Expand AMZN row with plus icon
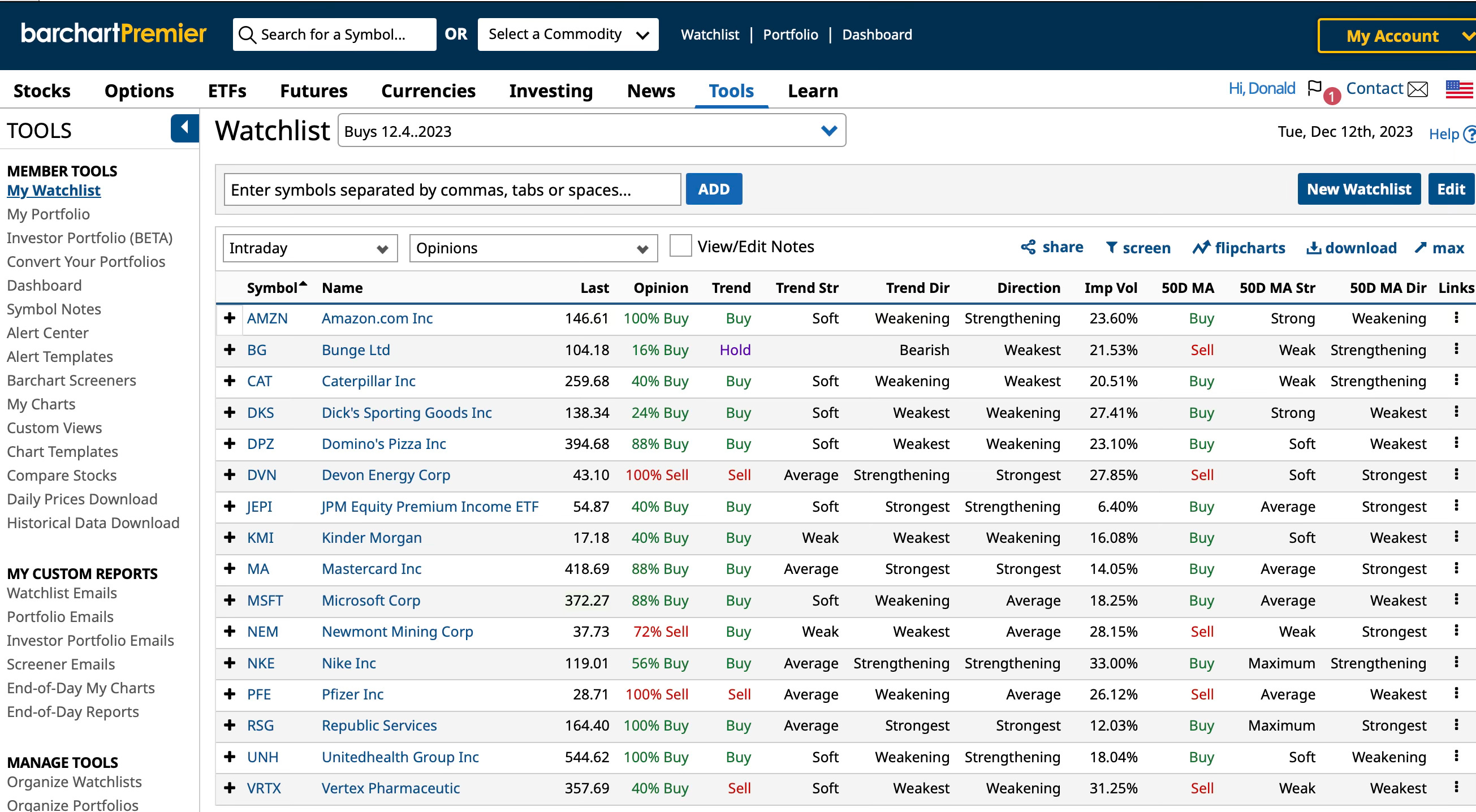Image resolution: width=1476 pixels, height=812 pixels. (230, 318)
